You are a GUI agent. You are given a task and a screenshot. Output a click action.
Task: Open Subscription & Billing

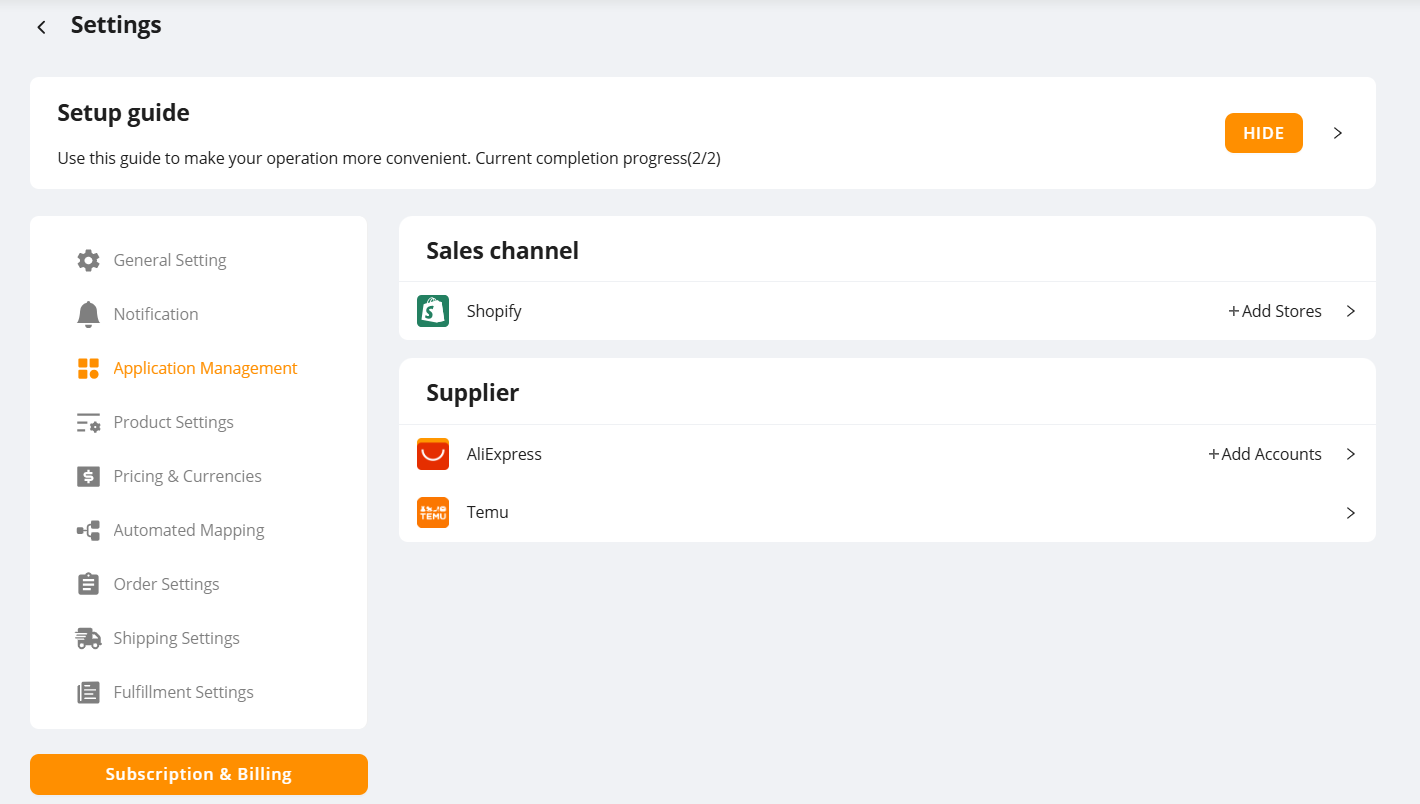coord(199,774)
